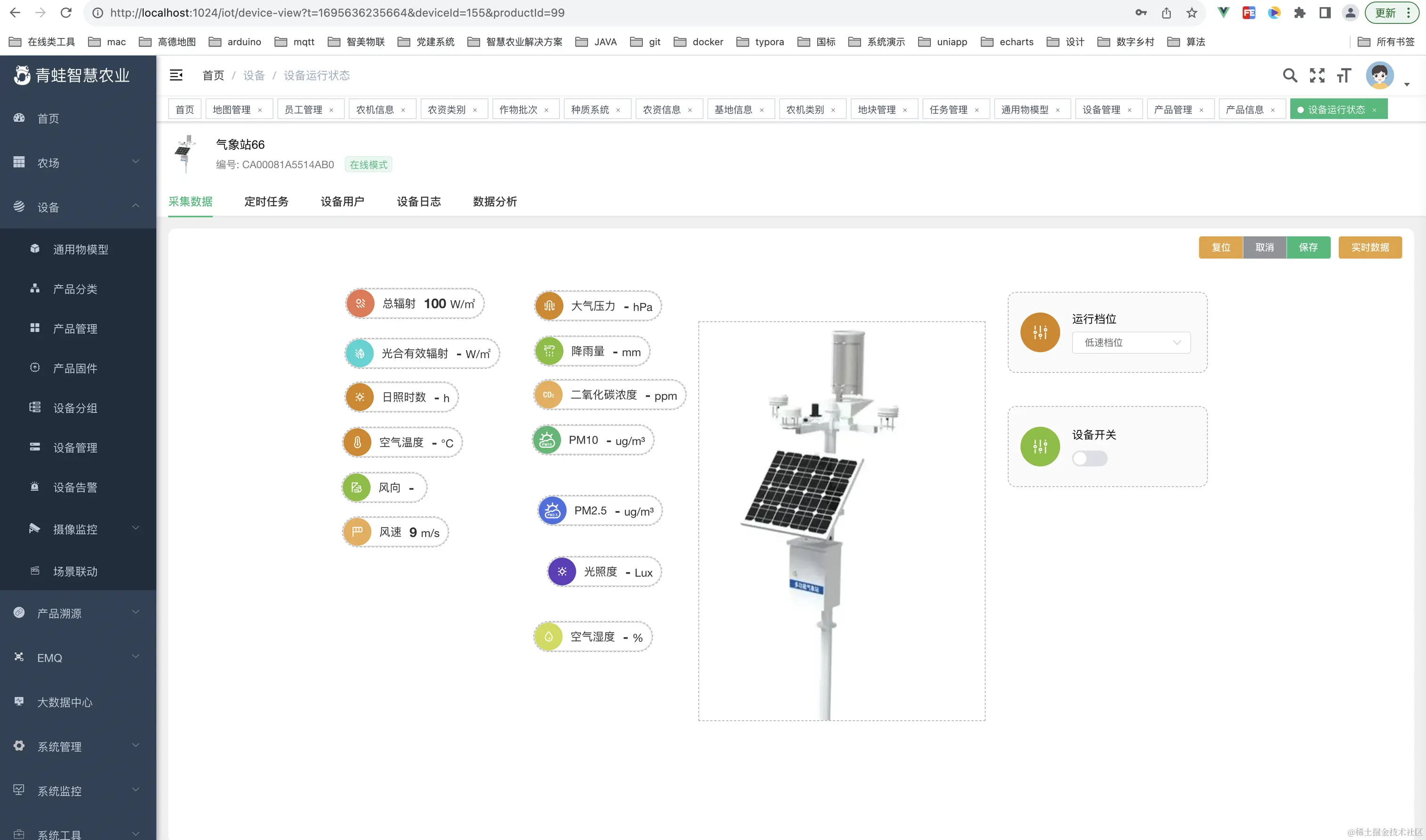Image resolution: width=1426 pixels, height=840 pixels.
Task: Switch to the 定时任务 tab
Action: (266, 201)
